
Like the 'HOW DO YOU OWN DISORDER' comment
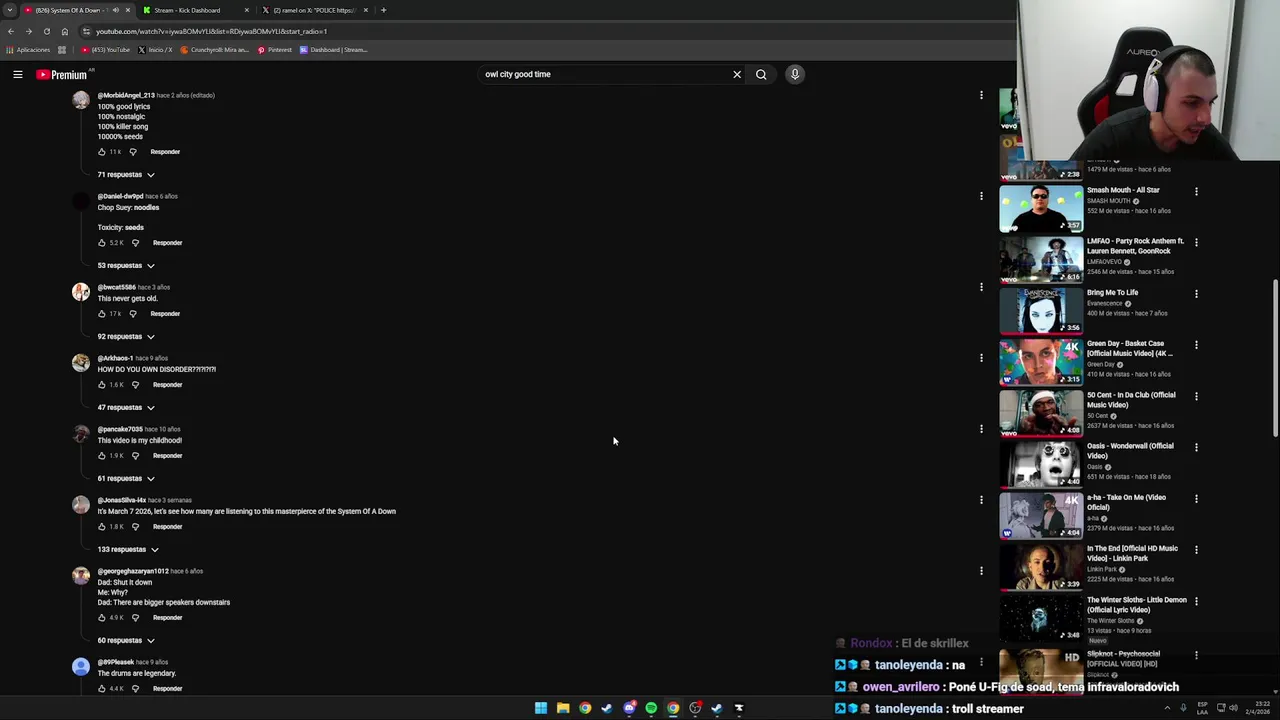[102, 385]
